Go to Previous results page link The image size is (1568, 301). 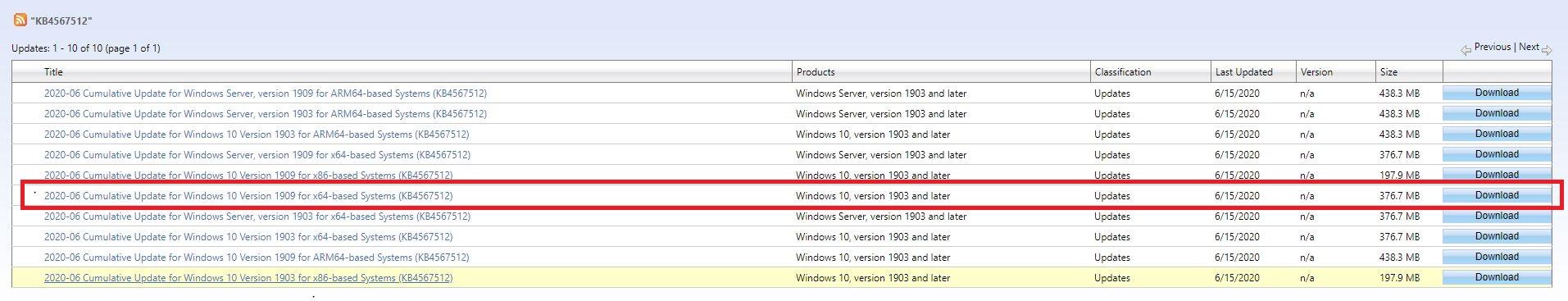click(1492, 47)
